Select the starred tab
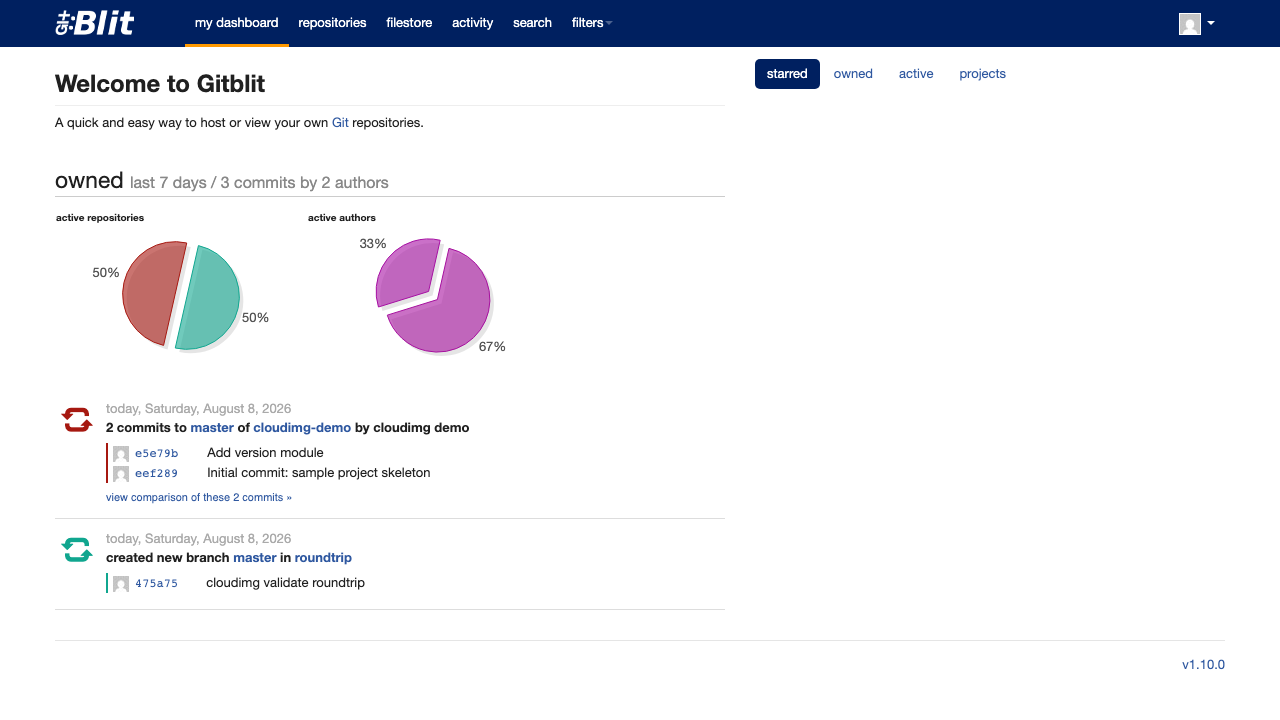This screenshot has height=720, width=1280. [x=787, y=74]
